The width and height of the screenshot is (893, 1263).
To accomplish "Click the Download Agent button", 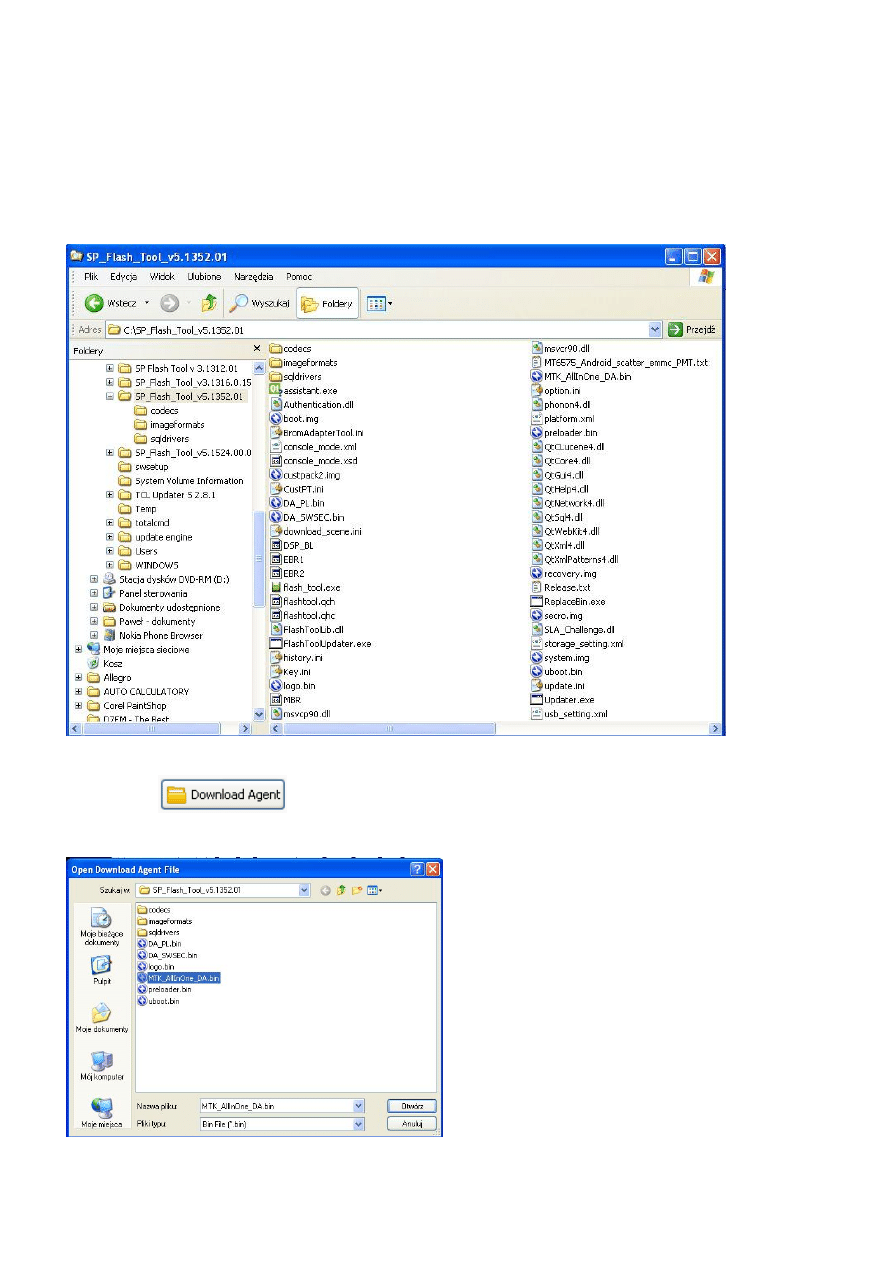I will click(223, 795).
